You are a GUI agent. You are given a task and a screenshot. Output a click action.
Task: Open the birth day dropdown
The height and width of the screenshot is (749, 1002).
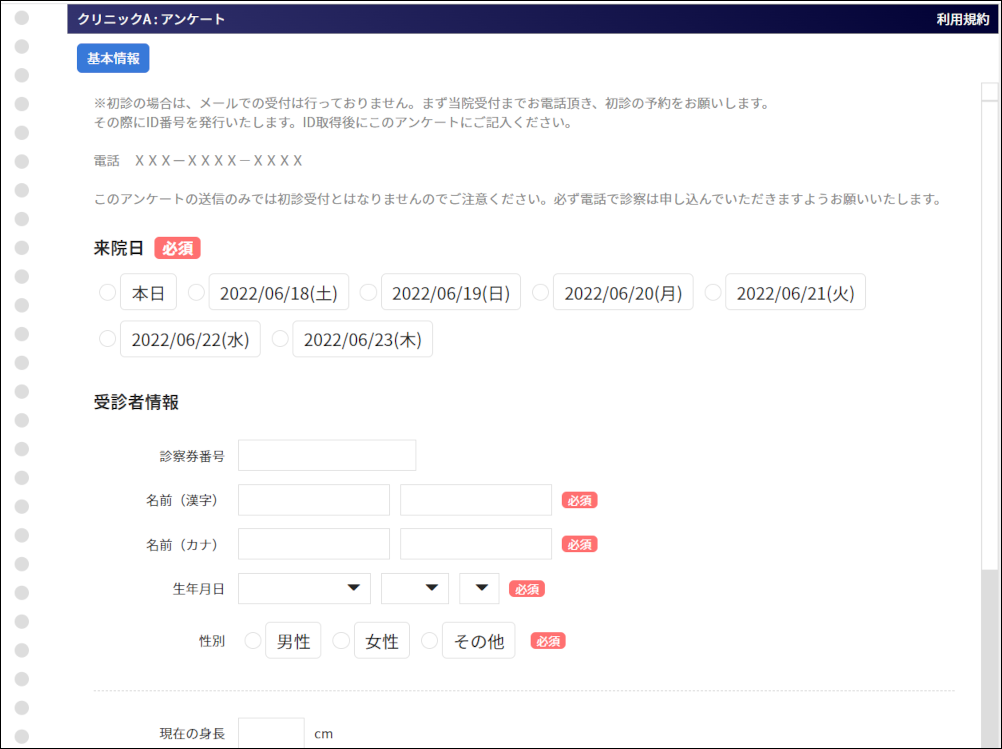pos(478,588)
